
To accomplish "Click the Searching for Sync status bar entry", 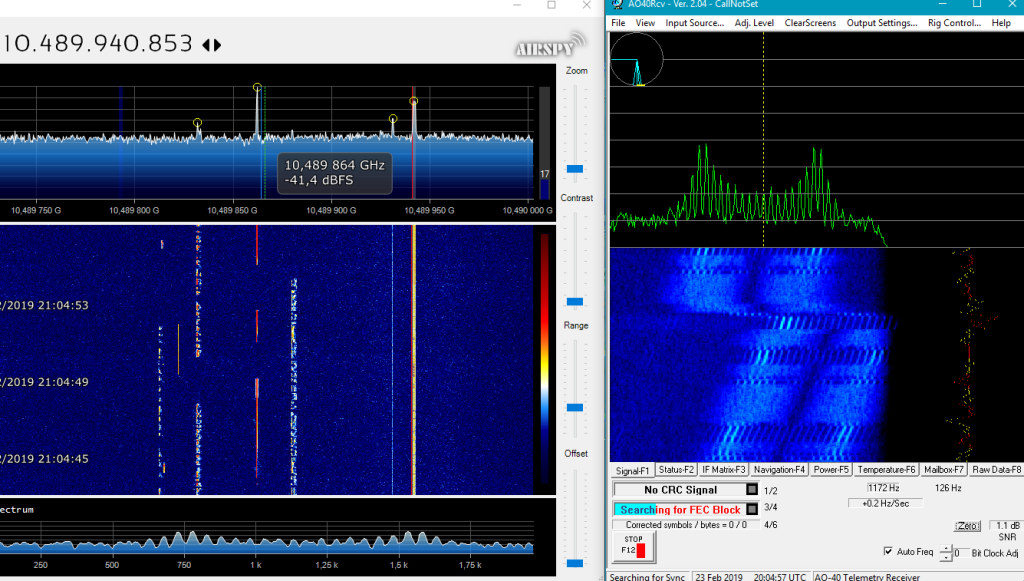I will point(647,576).
